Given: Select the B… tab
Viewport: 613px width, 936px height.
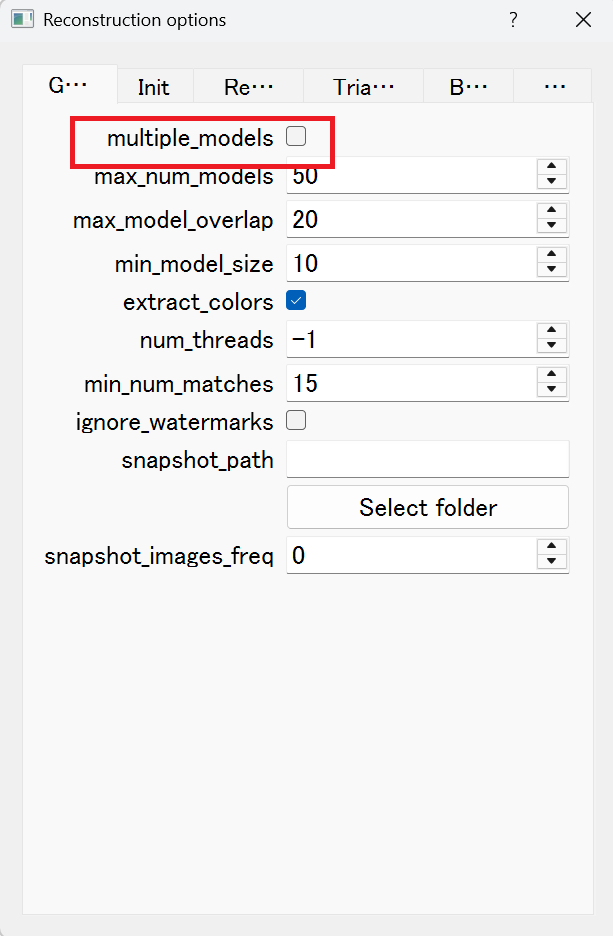Looking at the screenshot, I should 468,87.
